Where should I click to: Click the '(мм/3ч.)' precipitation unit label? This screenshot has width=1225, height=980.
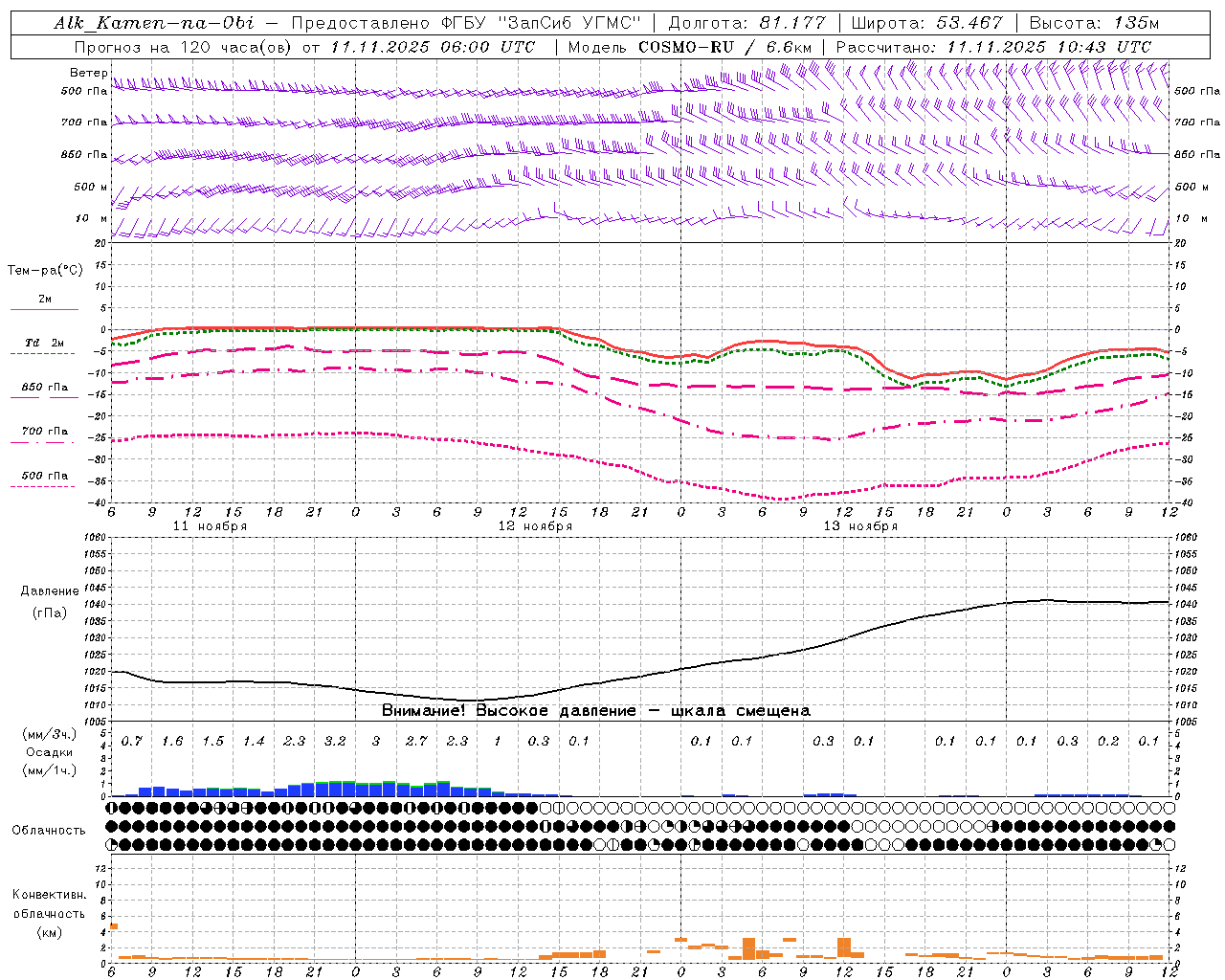coord(50,735)
